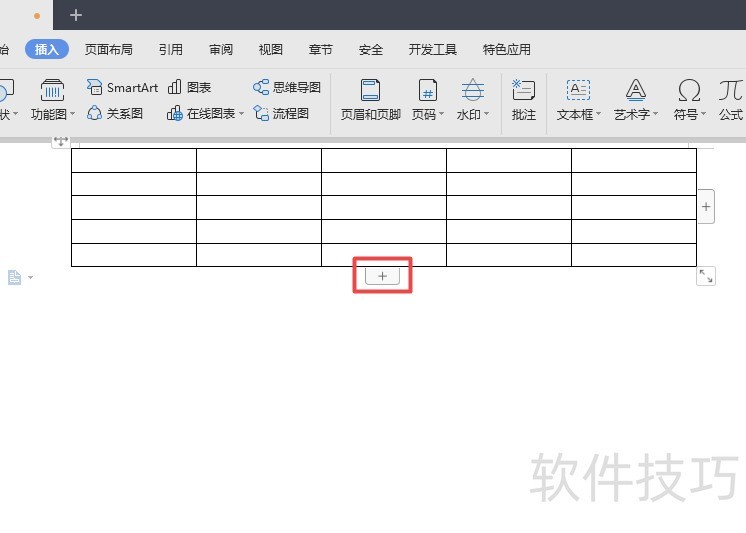Click the 文本框 text box icon
This screenshot has width=746, height=533.
click(578, 90)
